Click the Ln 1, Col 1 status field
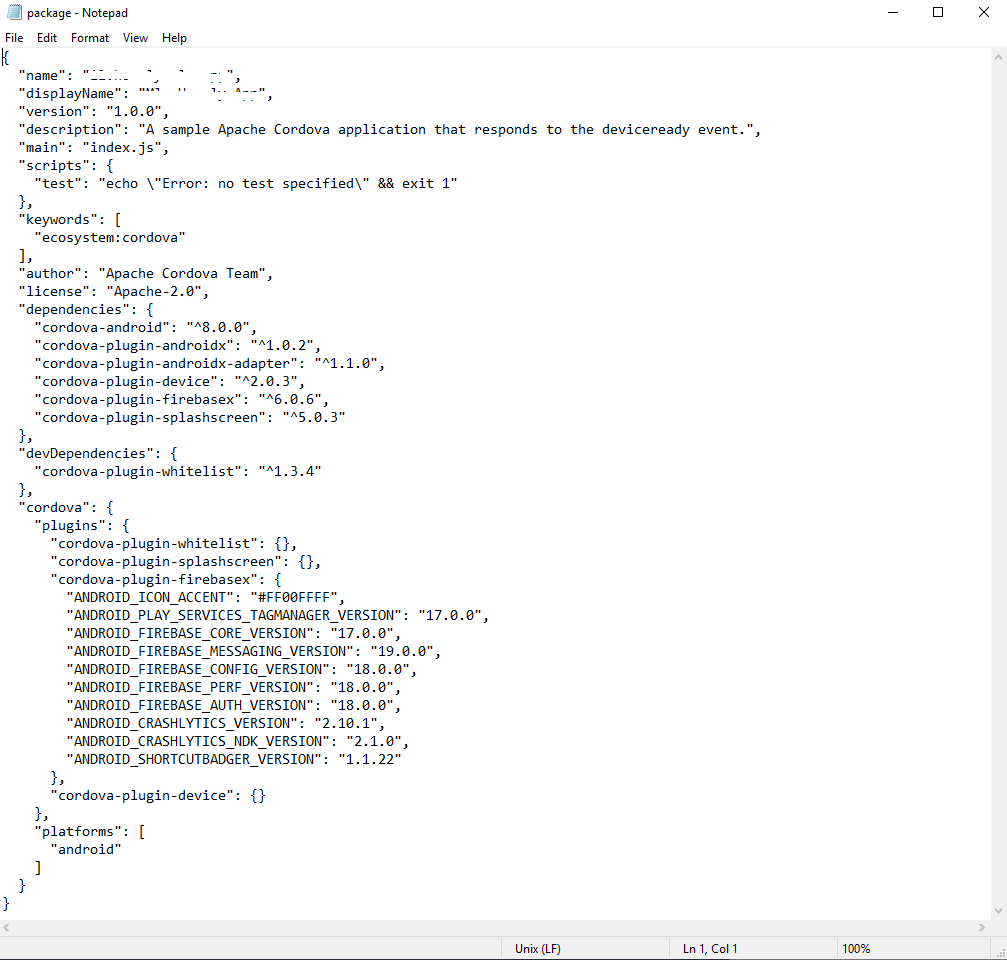The width and height of the screenshot is (1007, 960). [709, 948]
